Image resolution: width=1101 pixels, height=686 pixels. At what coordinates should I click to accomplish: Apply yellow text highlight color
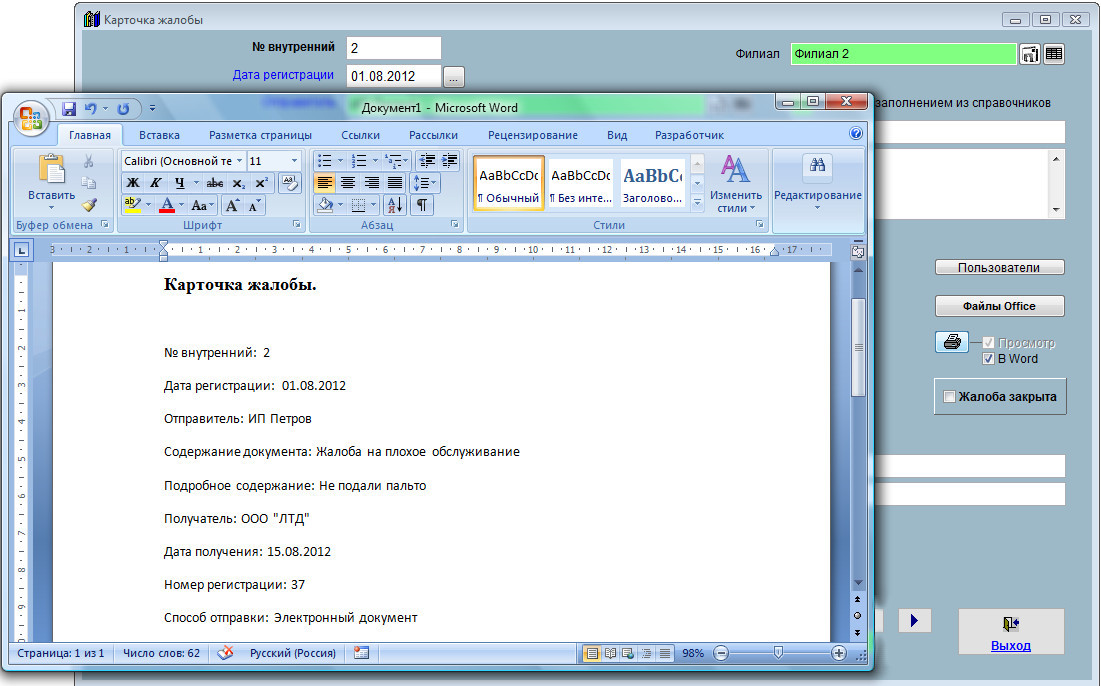[133, 205]
